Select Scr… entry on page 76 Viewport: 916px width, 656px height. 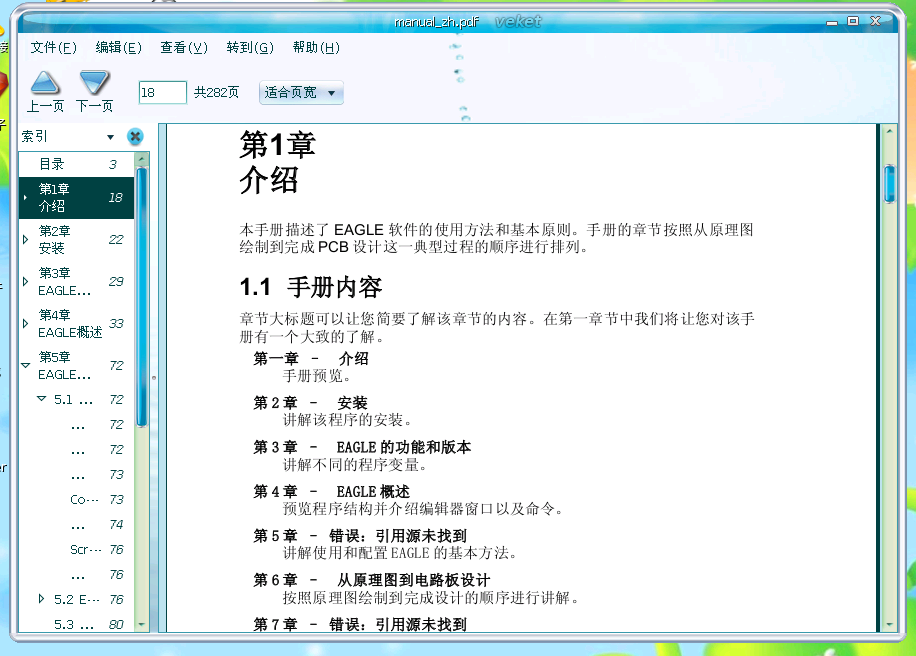(x=77, y=550)
